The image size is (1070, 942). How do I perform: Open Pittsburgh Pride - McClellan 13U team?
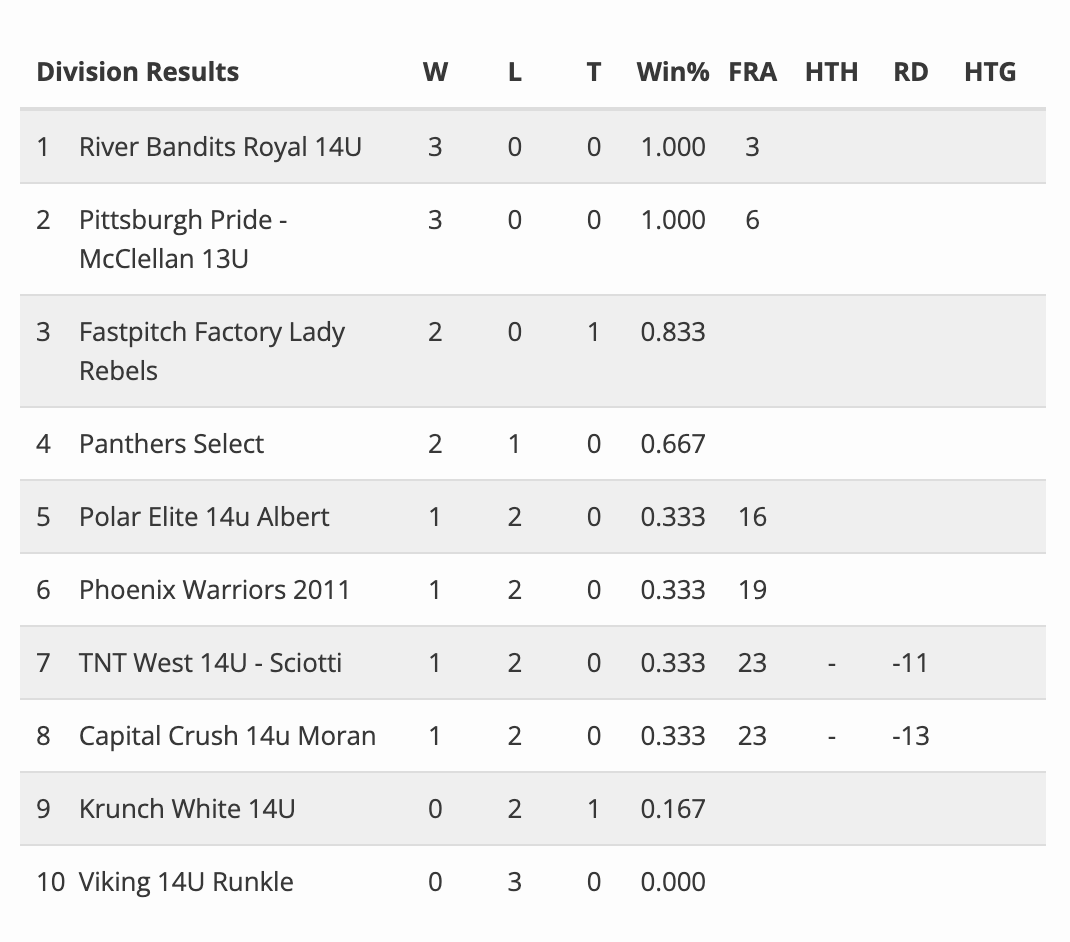tap(183, 239)
